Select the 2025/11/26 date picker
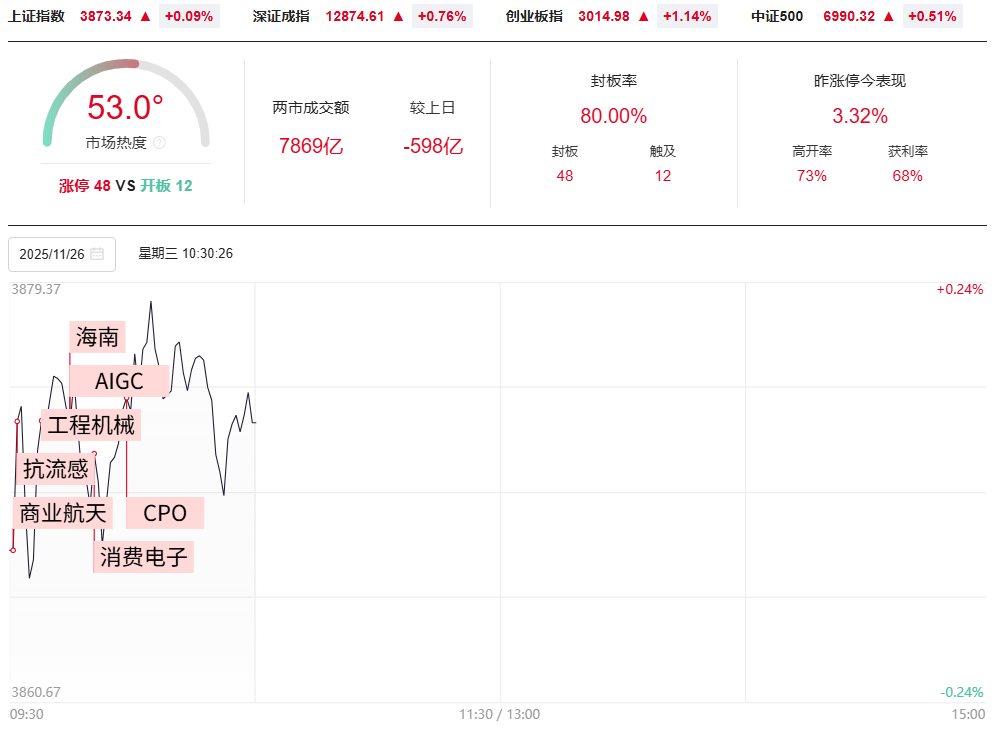Image resolution: width=1003 pixels, height=733 pixels. [x=61, y=254]
